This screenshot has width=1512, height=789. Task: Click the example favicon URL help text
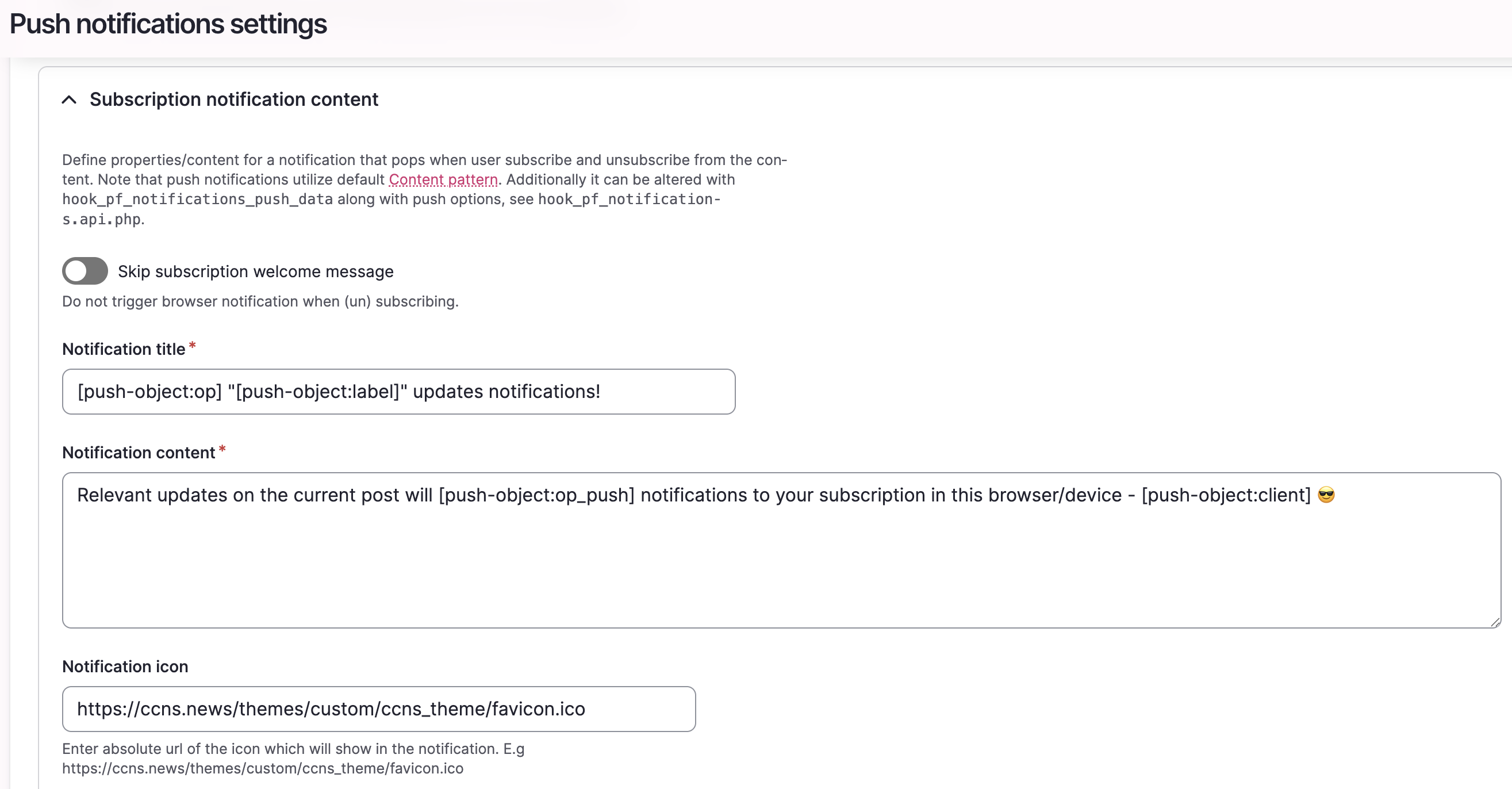[262, 768]
